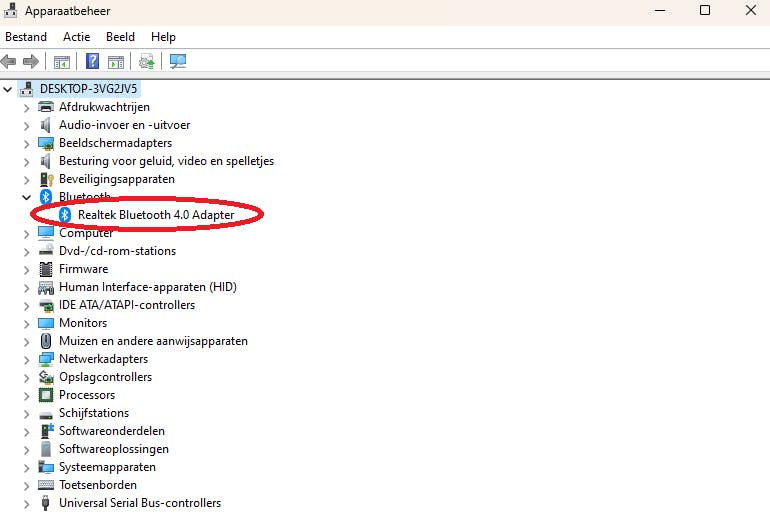
Task: Expand the Human Interface-apparaten (HID) category
Action: tap(27, 288)
